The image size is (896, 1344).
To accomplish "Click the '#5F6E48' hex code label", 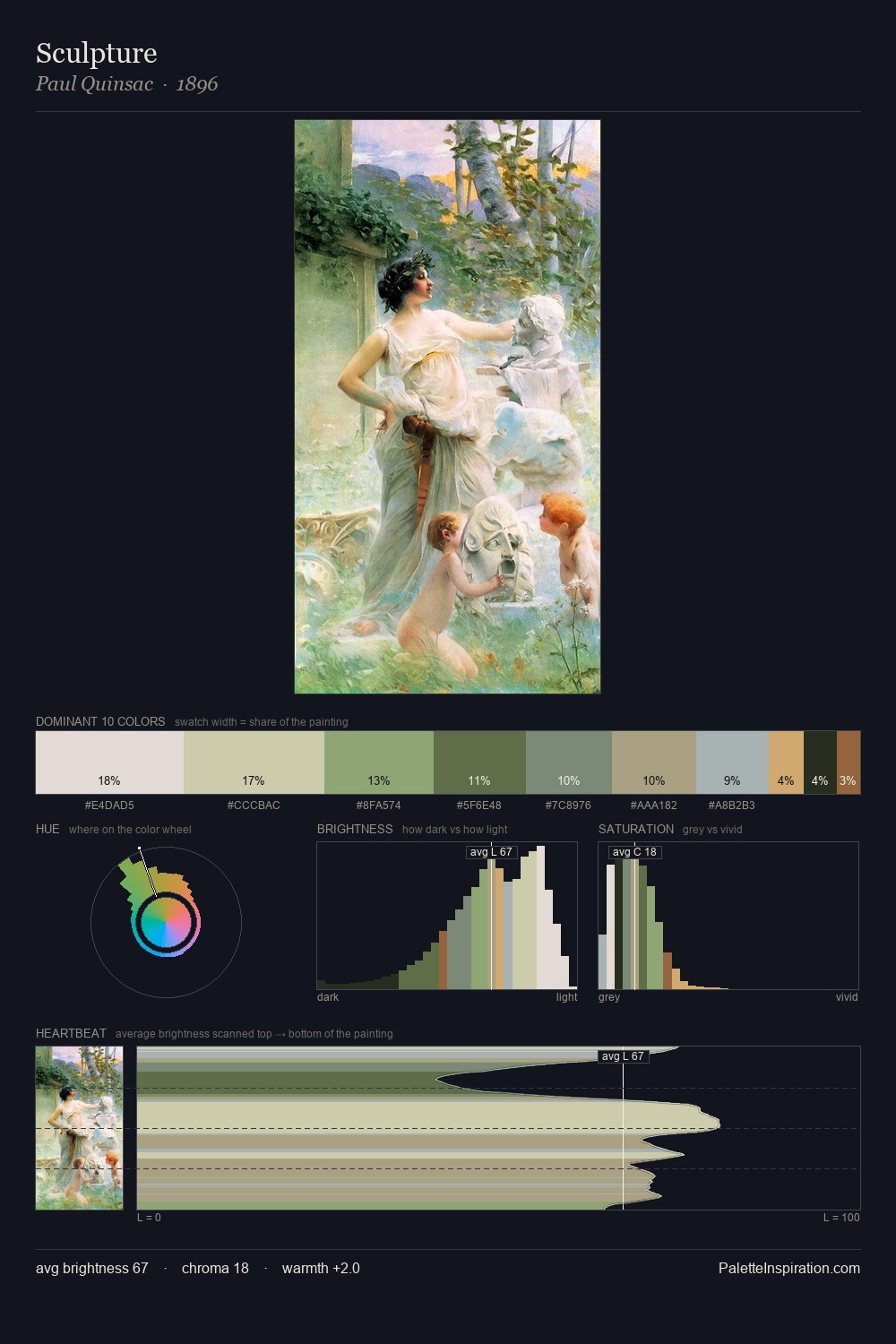I will tap(479, 805).
